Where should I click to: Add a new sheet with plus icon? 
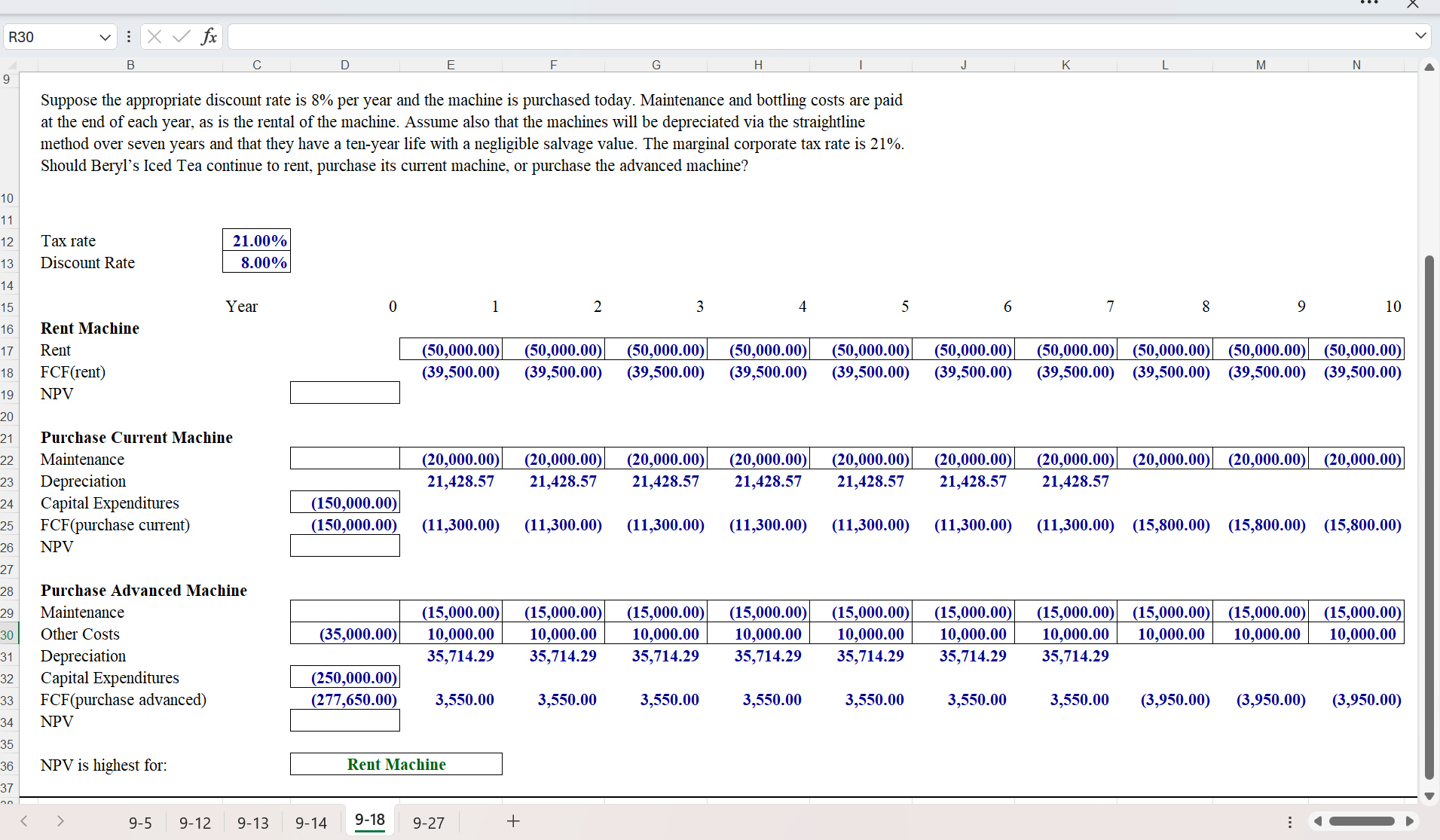click(513, 821)
